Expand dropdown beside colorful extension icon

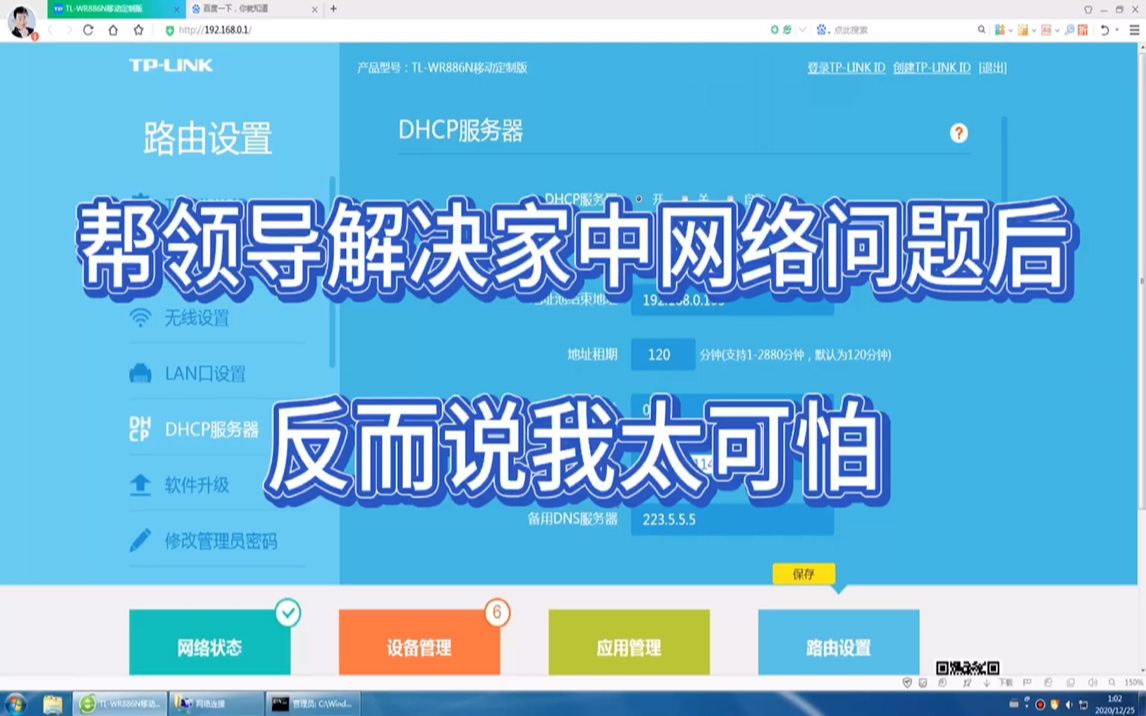tap(1010, 30)
